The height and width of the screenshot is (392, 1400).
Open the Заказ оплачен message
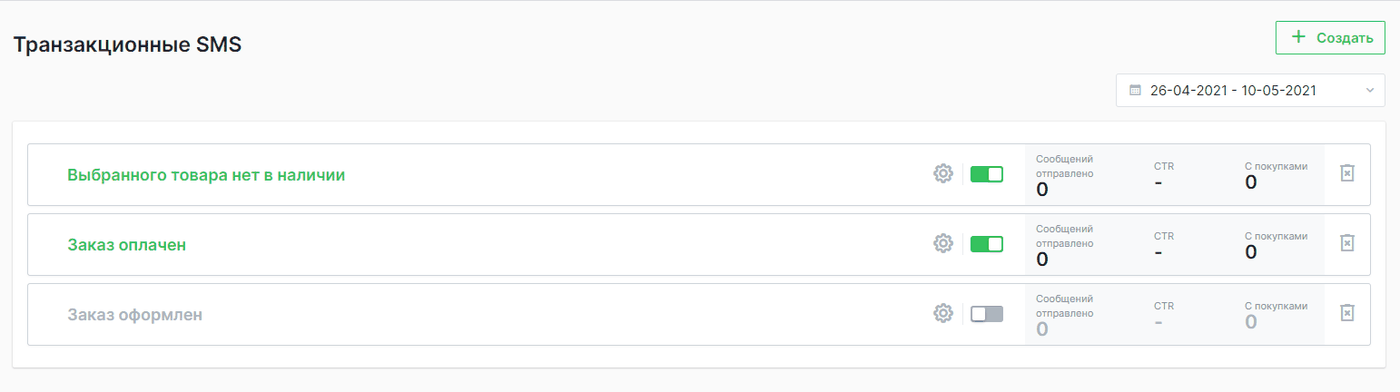(127, 243)
